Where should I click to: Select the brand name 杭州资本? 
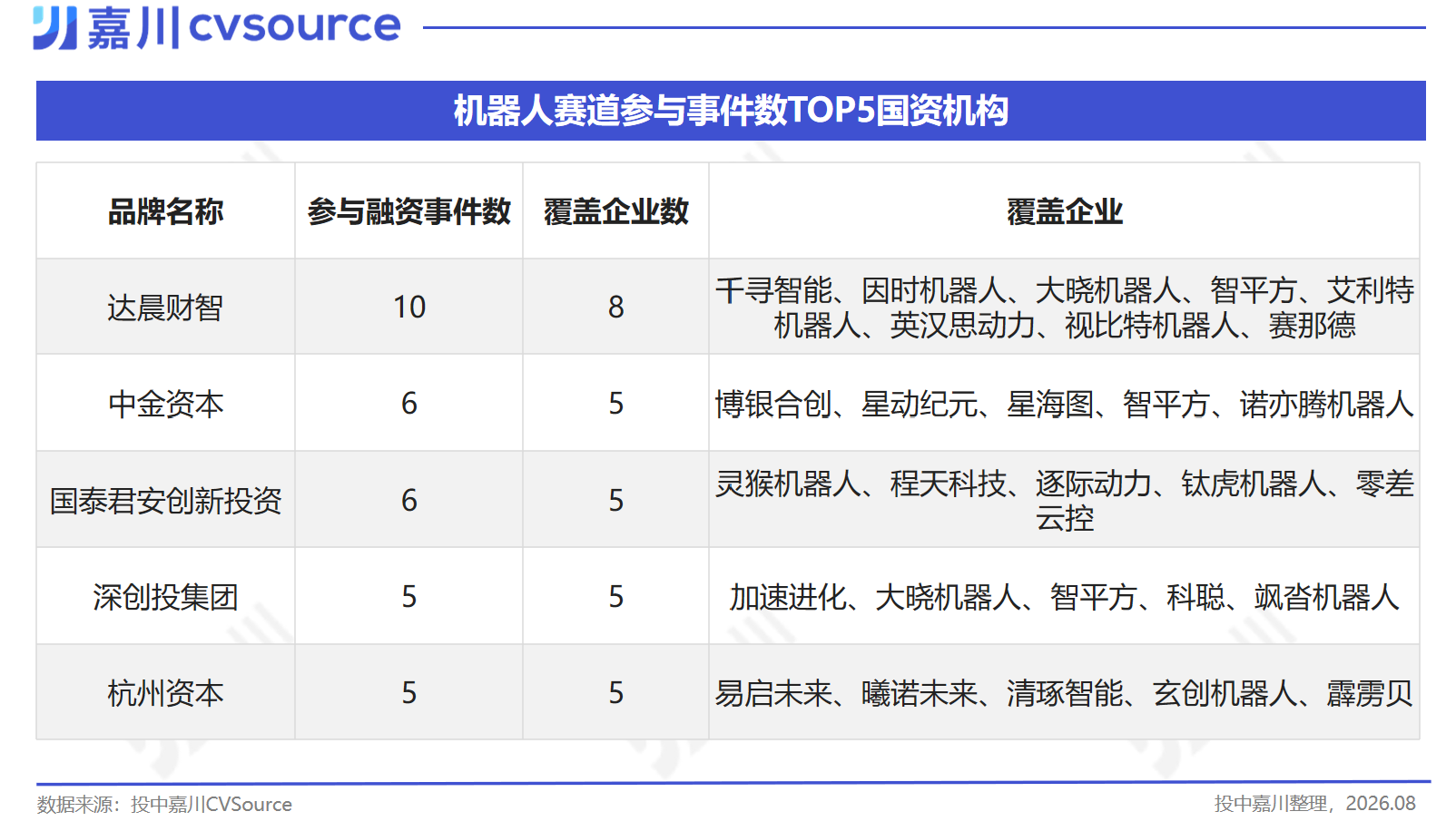pyautogui.click(x=165, y=693)
